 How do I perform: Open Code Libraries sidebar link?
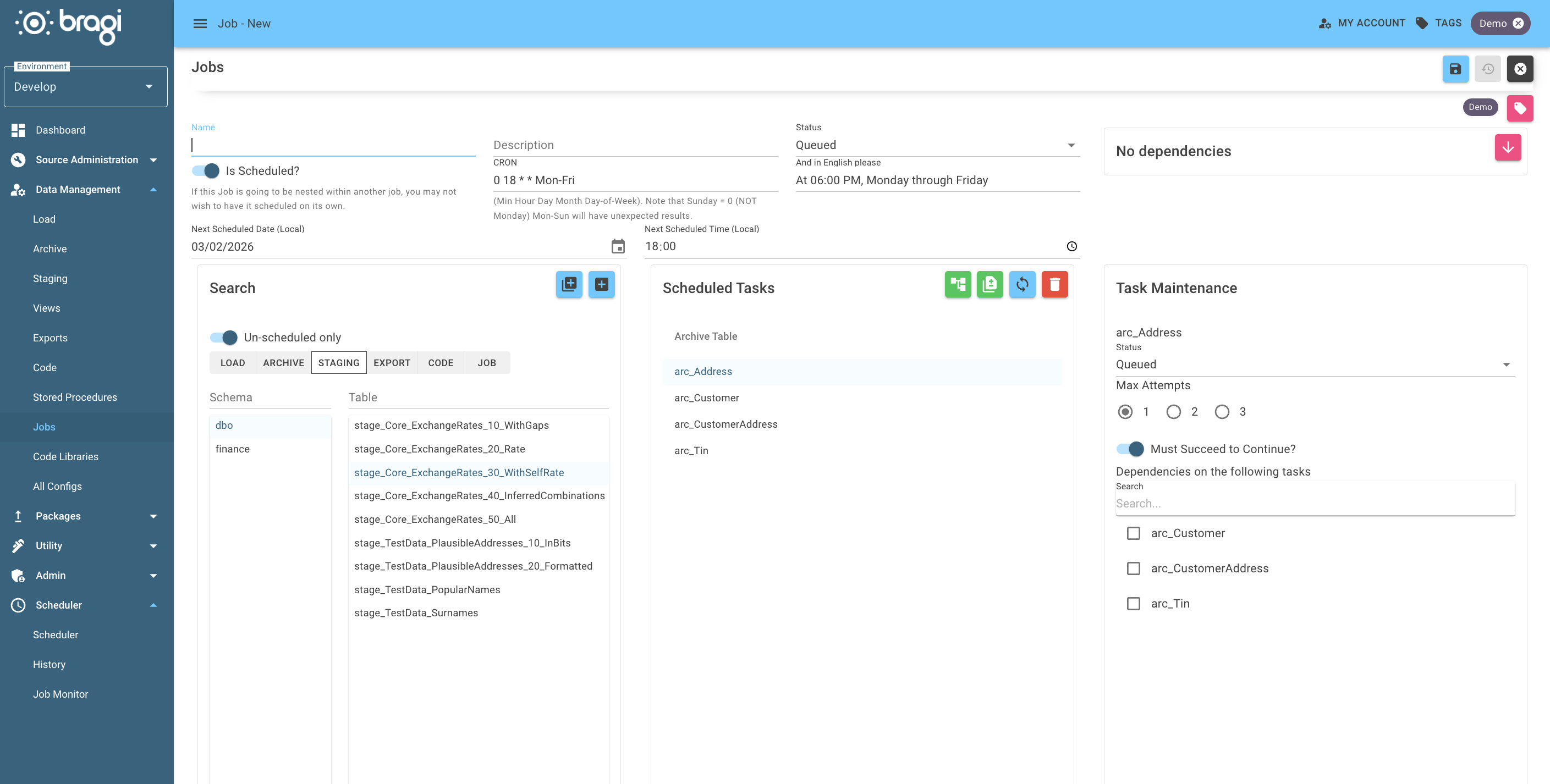pos(65,456)
